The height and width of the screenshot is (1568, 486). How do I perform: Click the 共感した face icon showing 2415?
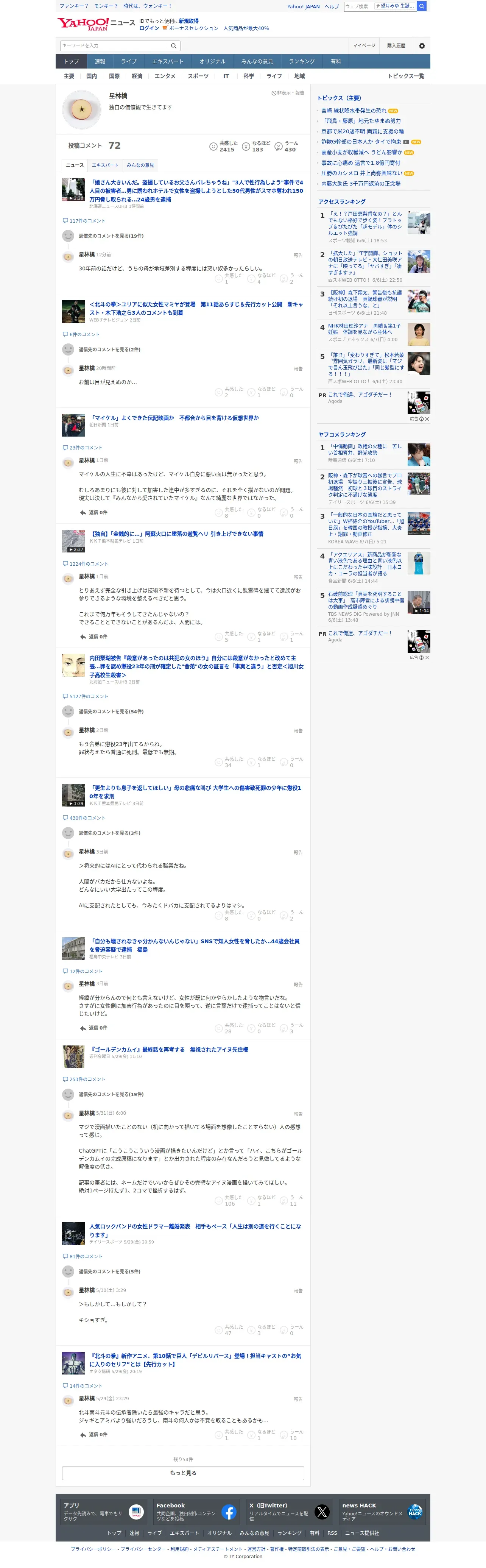click(213, 147)
